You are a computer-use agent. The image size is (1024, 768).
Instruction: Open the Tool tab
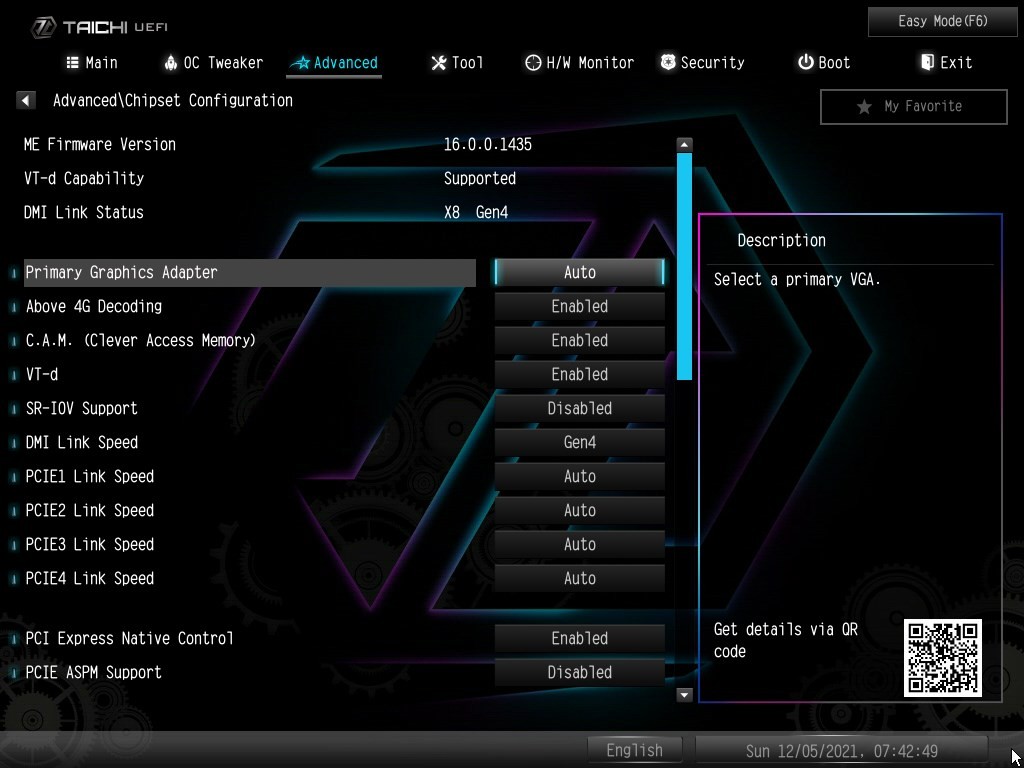point(457,63)
